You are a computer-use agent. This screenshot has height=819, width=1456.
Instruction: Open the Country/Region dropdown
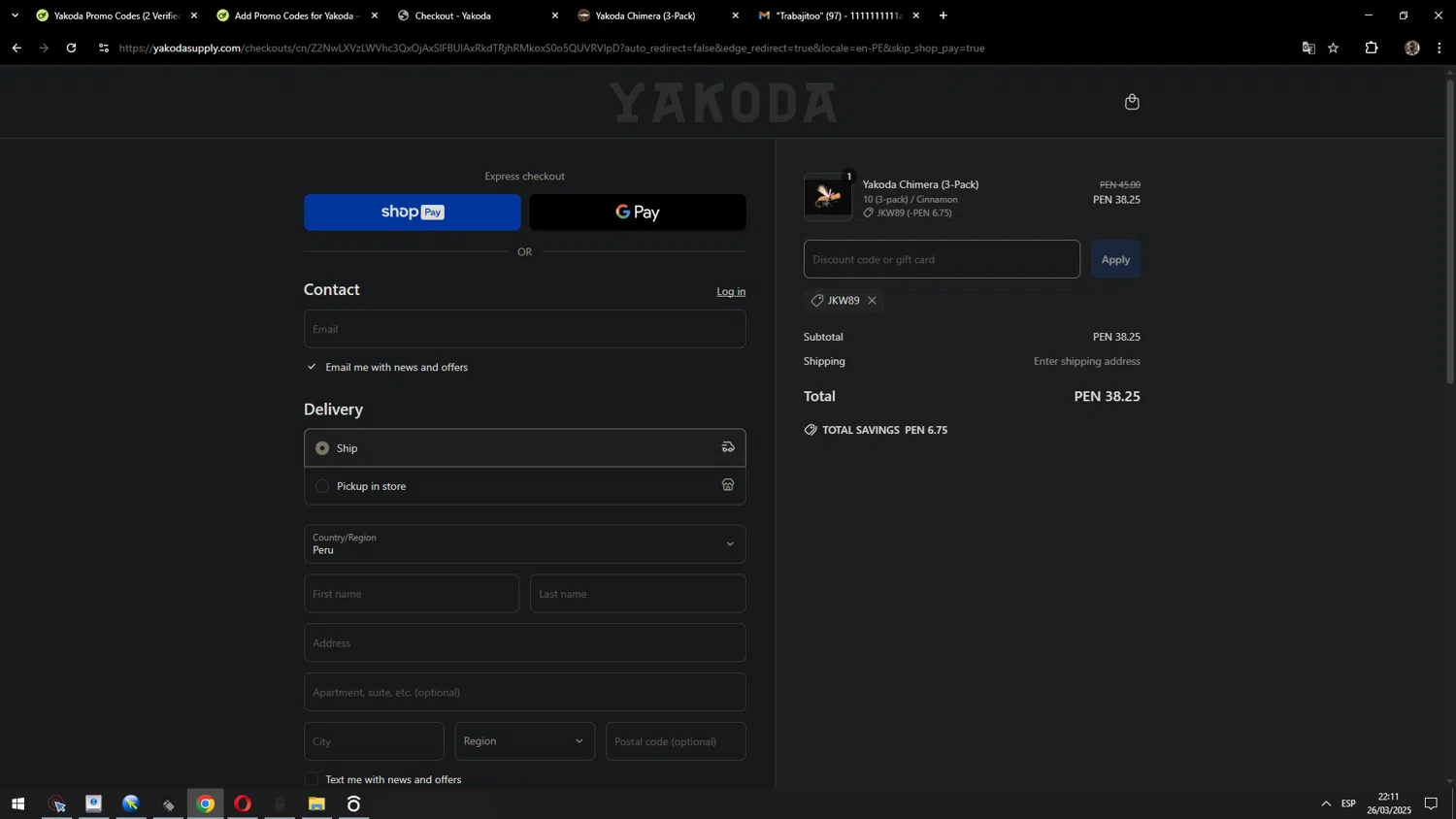525,544
